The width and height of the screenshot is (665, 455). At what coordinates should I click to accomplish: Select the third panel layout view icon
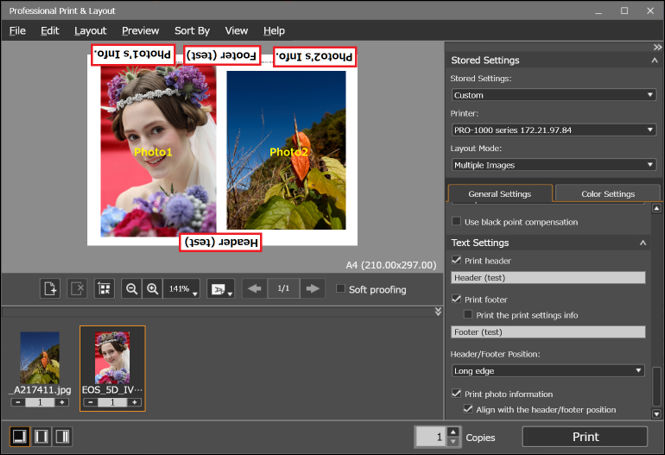point(62,436)
